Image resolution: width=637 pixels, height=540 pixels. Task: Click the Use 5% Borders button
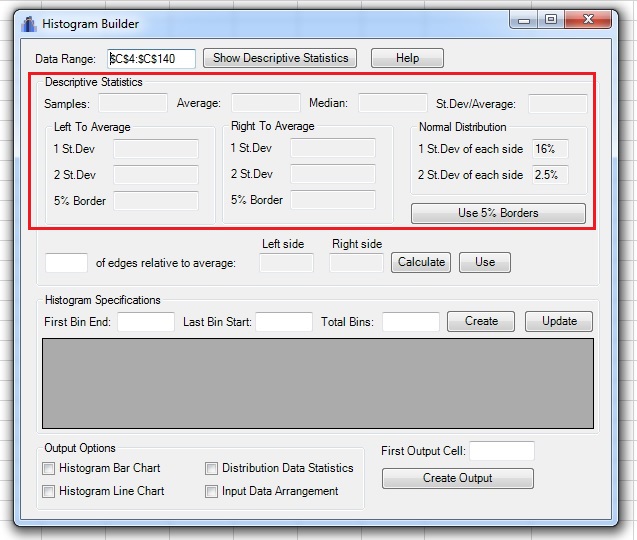[x=498, y=213]
